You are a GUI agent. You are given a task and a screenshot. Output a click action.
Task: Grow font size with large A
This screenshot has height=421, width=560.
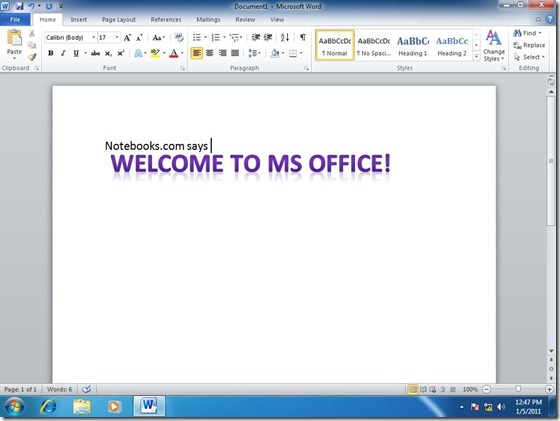pyautogui.click(x=127, y=37)
